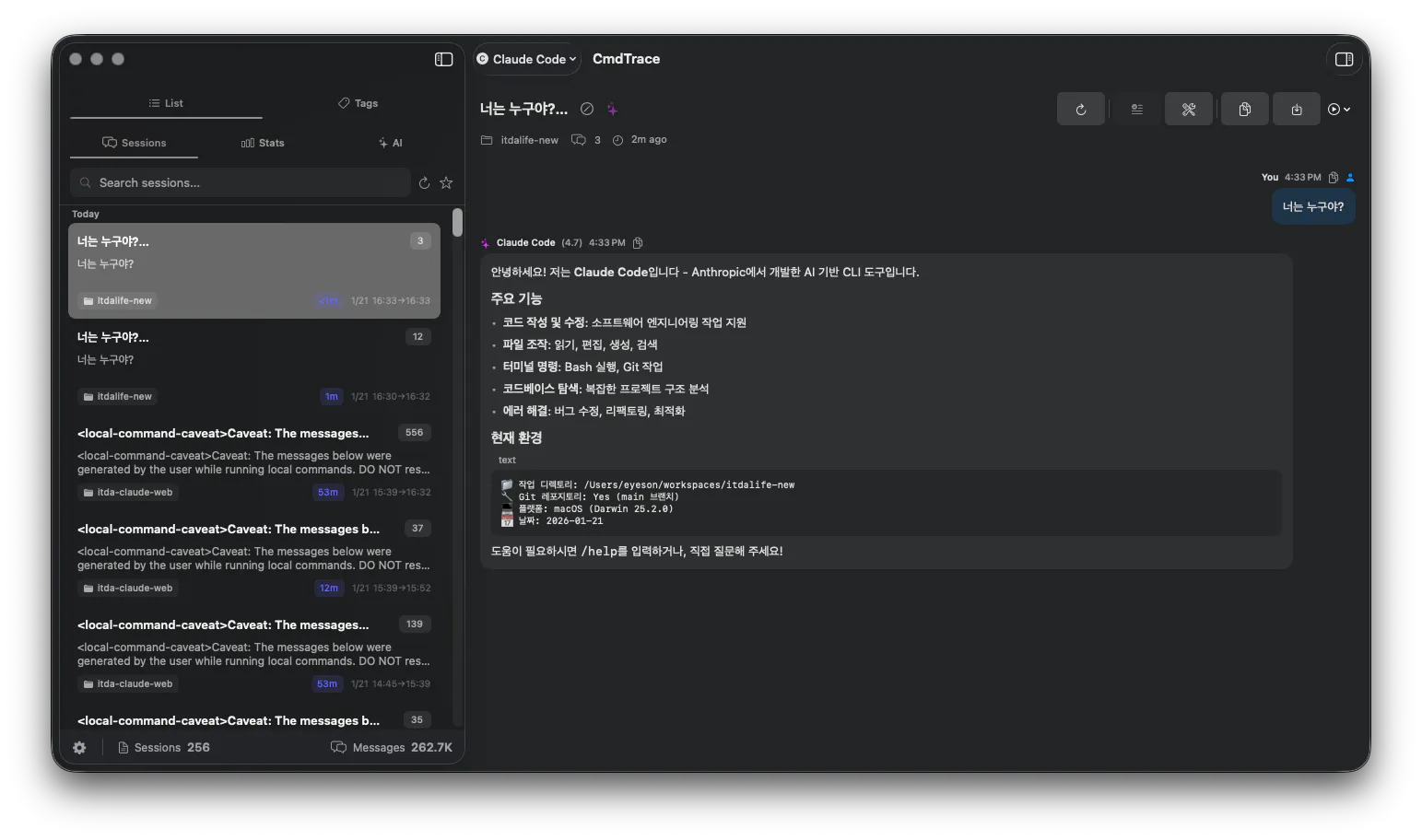Open the Stats sub-tab
Viewport: 1422px width, 840px height.
click(263, 143)
